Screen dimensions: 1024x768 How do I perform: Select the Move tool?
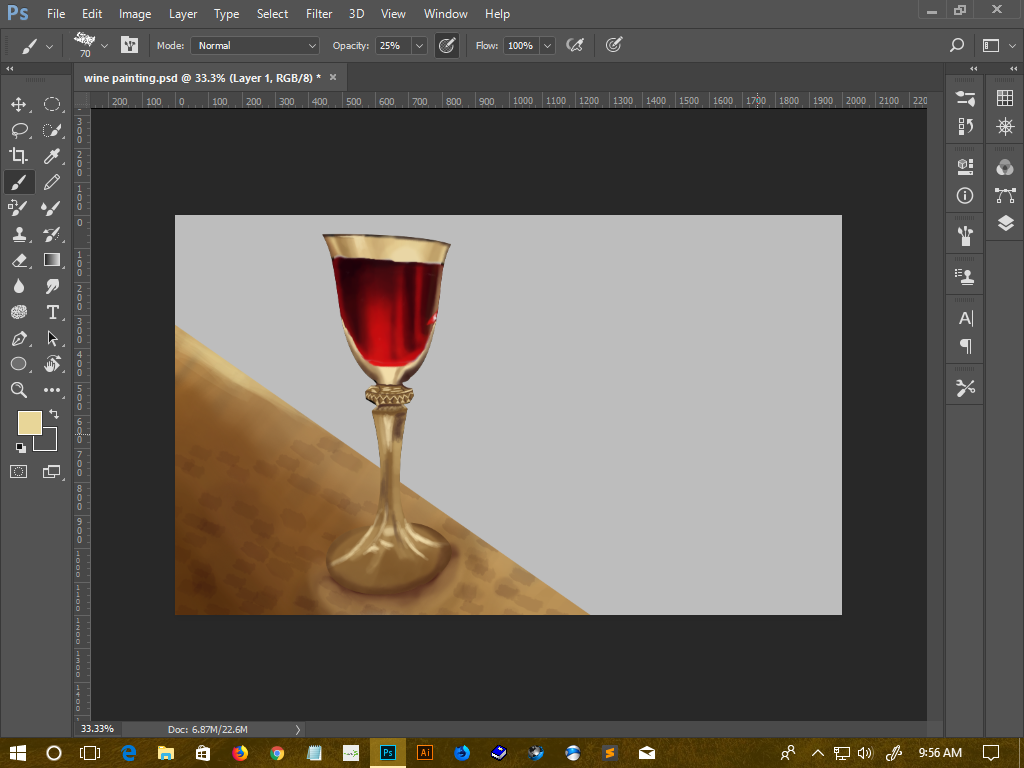click(18, 104)
